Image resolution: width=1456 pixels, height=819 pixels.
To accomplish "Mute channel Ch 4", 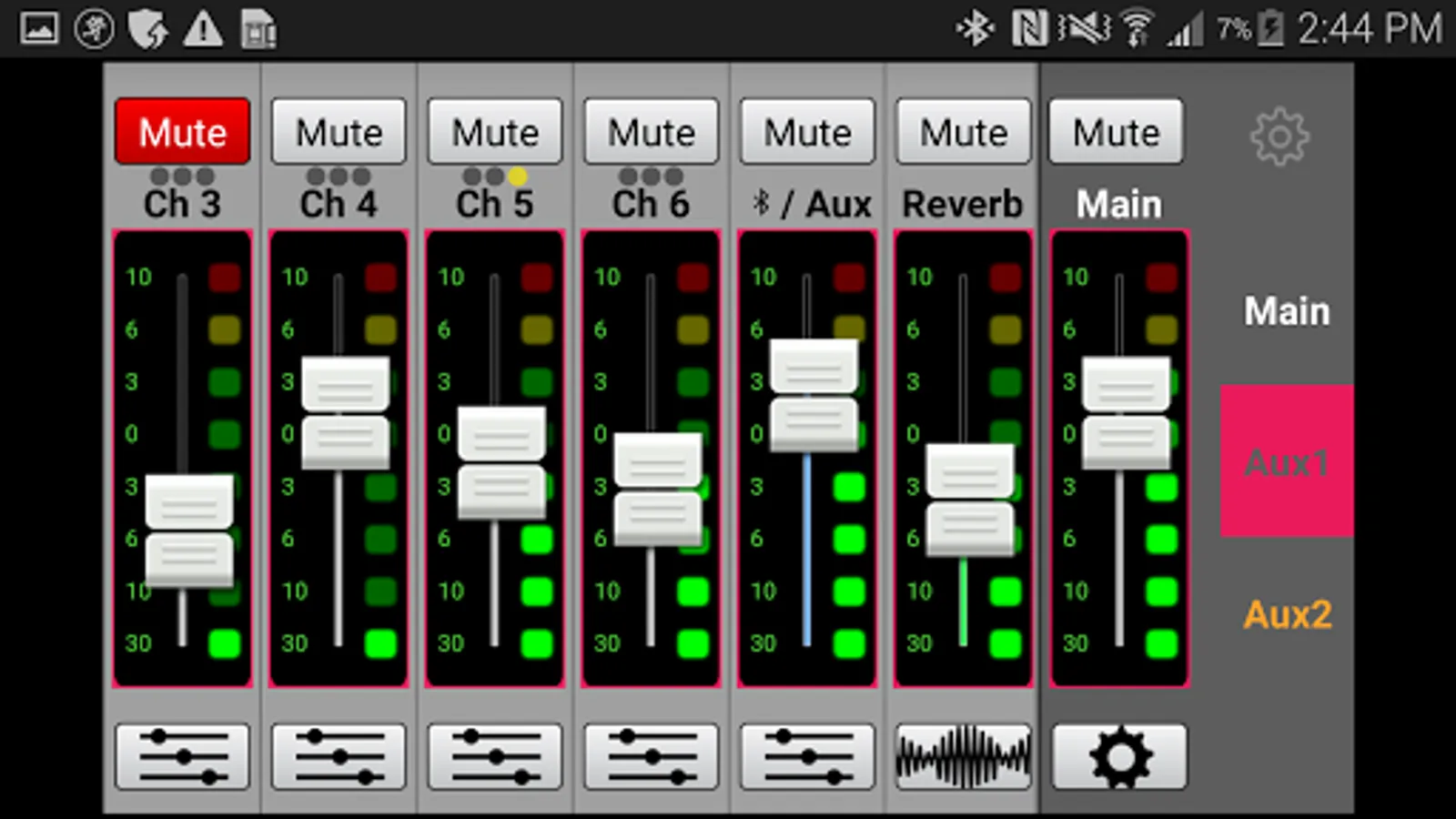I will 339,132.
